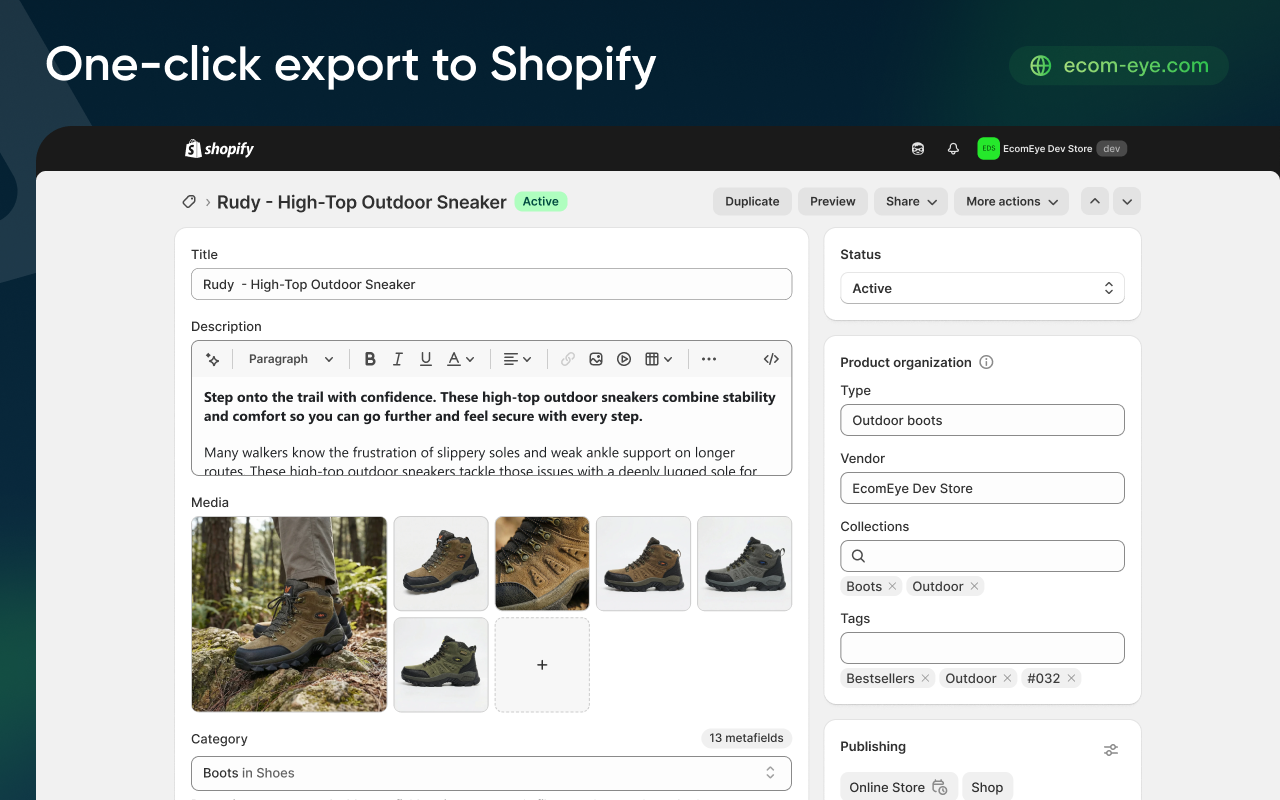The image size is (1280, 800).
Task: Click the more formatting options ellipsis
Action: 709,359
